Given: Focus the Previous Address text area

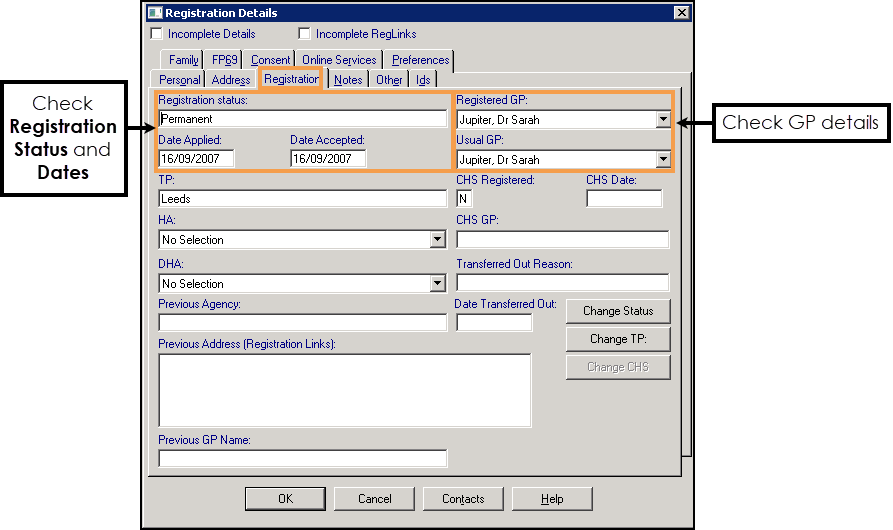Looking at the screenshot, I should click(344, 390).
